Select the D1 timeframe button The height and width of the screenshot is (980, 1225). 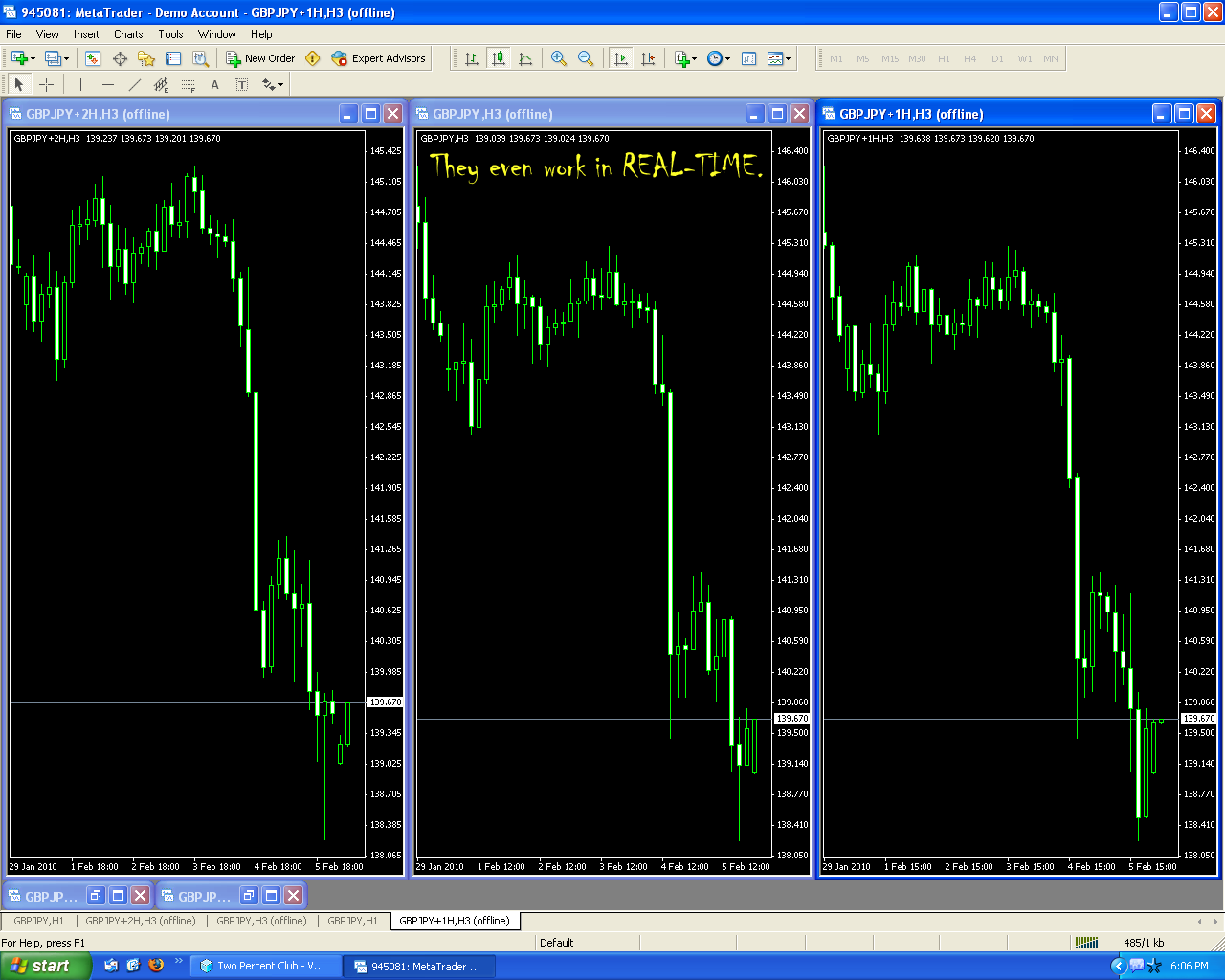click(x=997, y=58)
